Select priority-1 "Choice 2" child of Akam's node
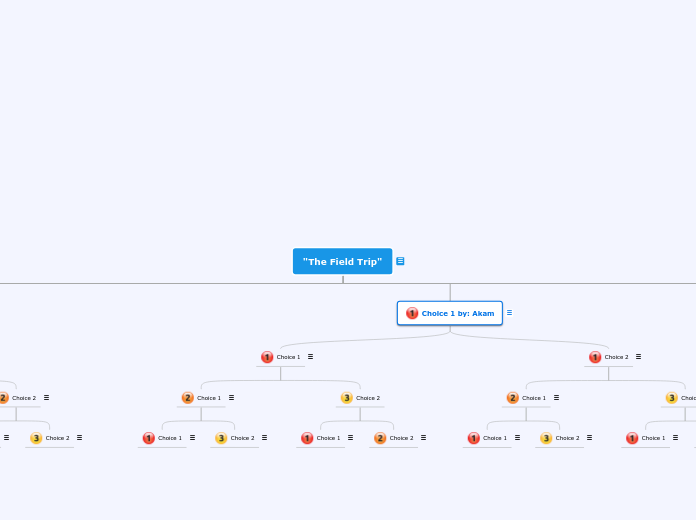This screenshot has width=696, height=520. pos(616,357)
